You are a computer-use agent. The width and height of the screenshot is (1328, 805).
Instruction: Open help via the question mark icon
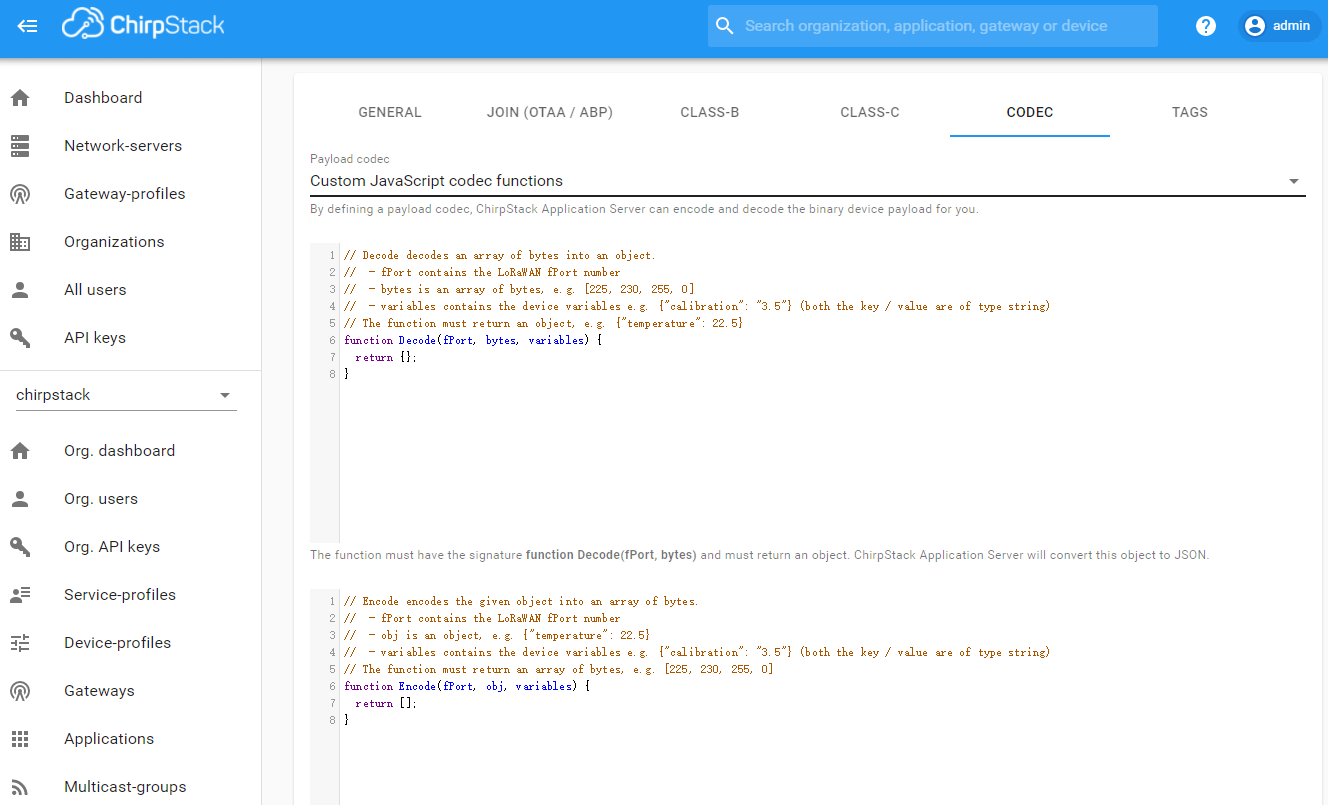tap(1206, 26)
